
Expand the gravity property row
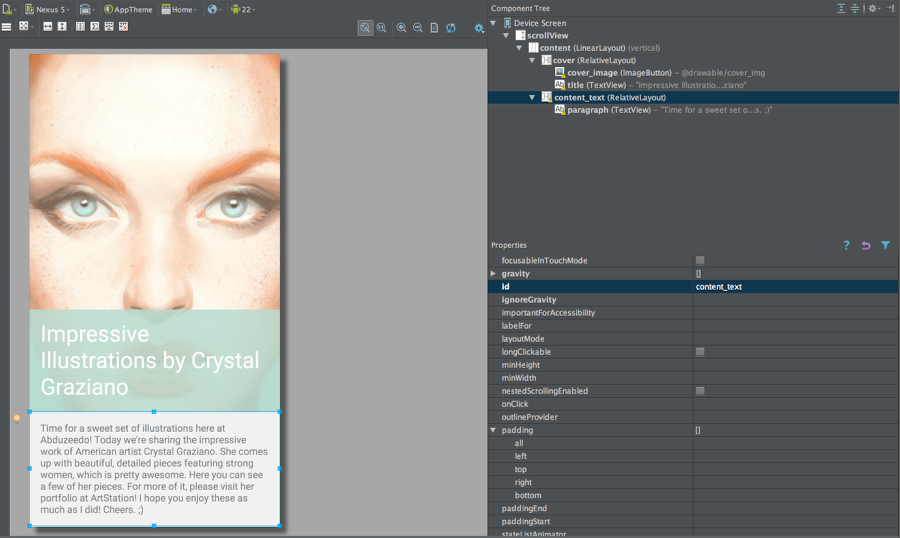coord(493,274)
